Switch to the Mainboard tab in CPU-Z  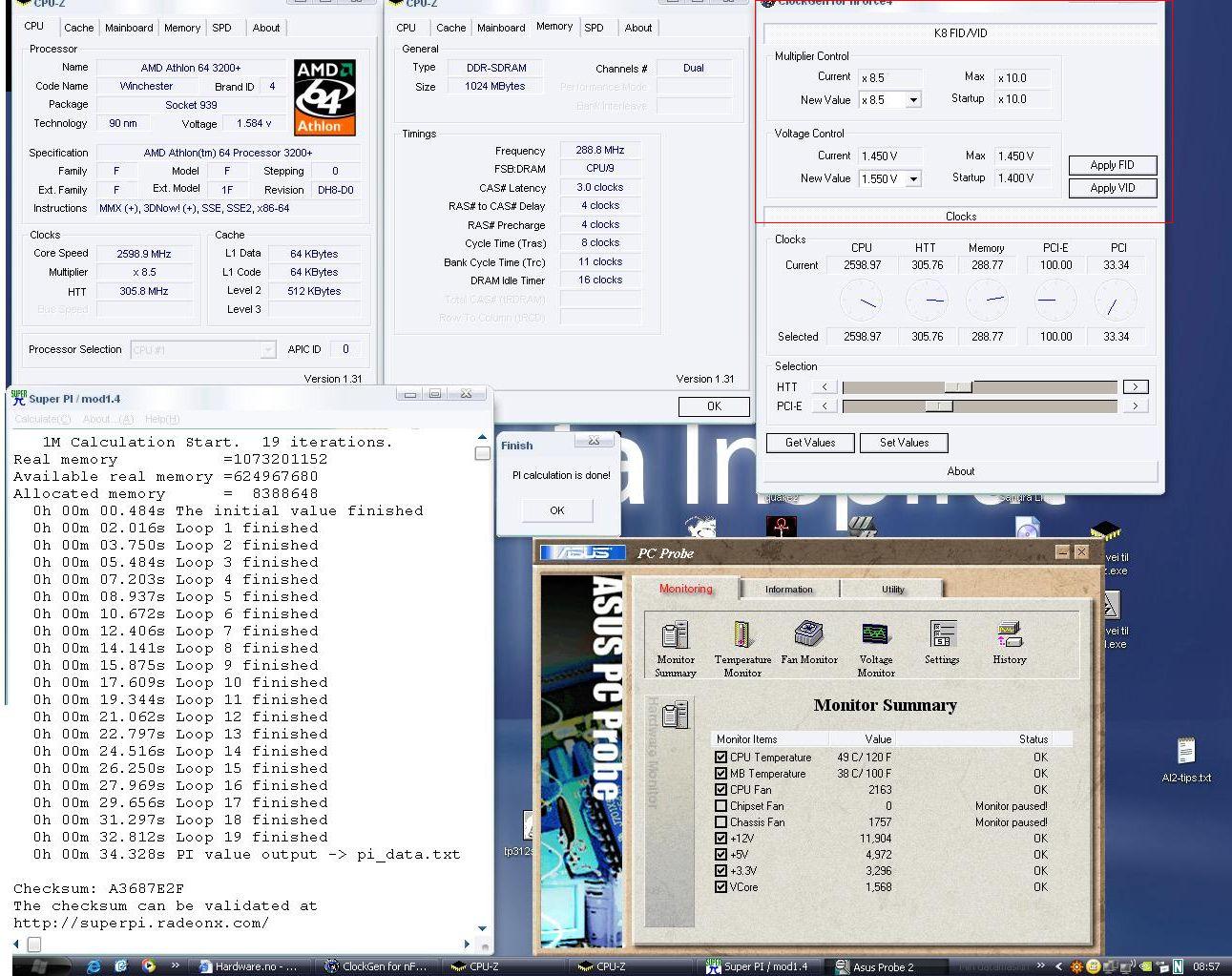128,28
